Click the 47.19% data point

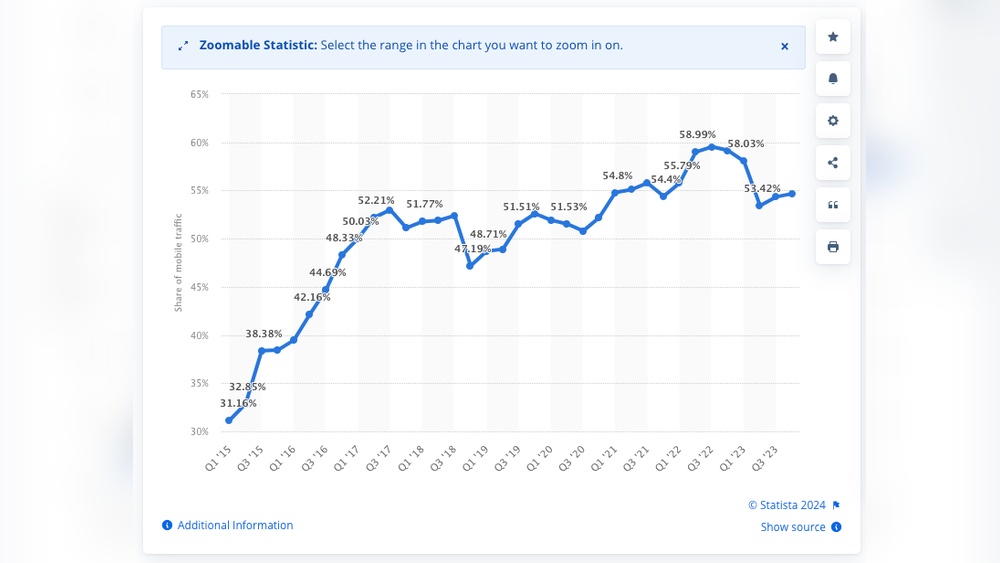[470, 265]
